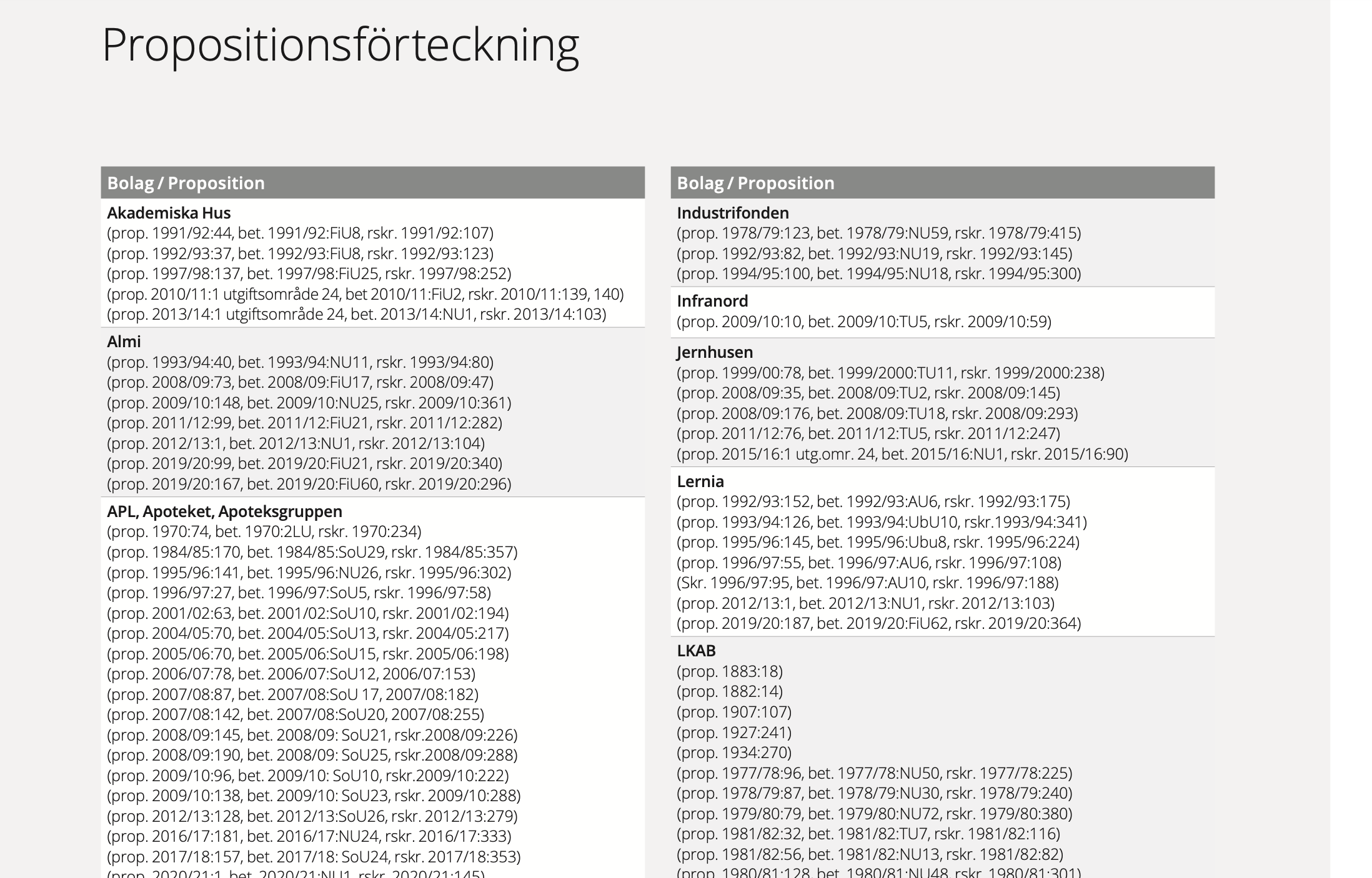
Task: Click the prop. 2015/16:1 utg.omr. 24 entry
Action: tap(902, 454)
